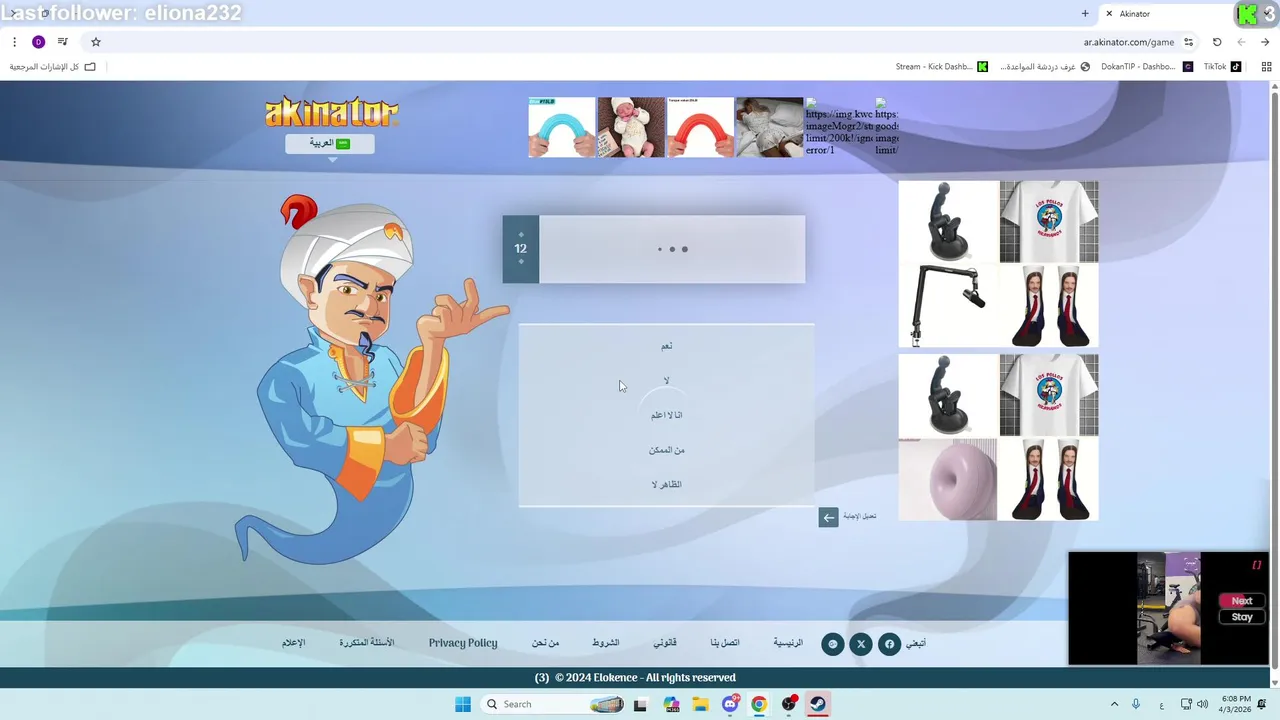Click the taskbar Search box

pos(552,704)
